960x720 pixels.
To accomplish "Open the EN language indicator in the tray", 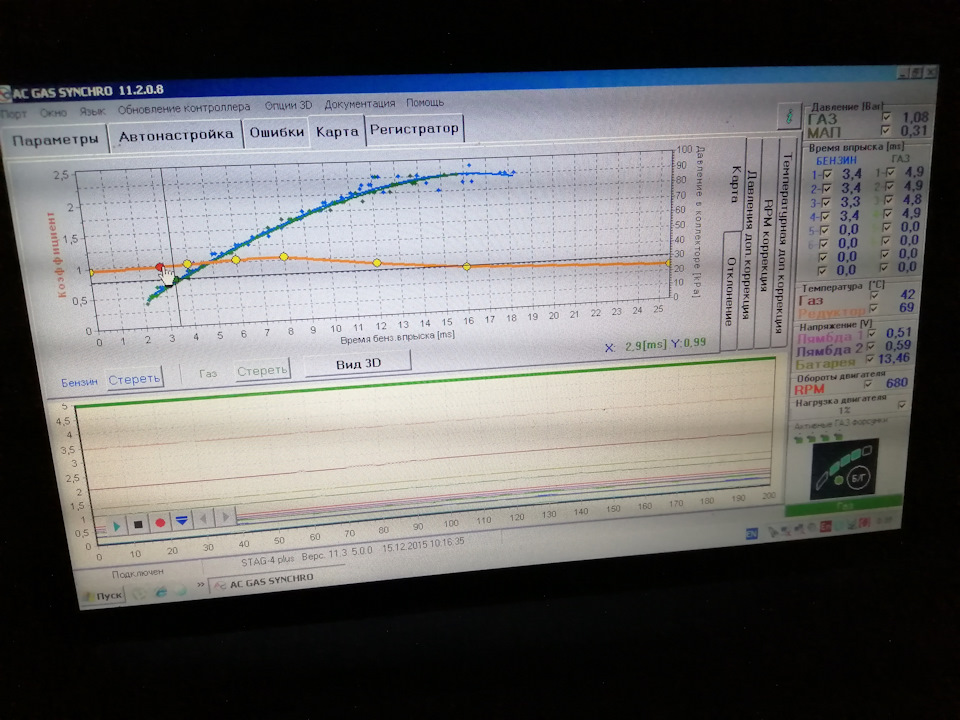I will coord(752,534).
